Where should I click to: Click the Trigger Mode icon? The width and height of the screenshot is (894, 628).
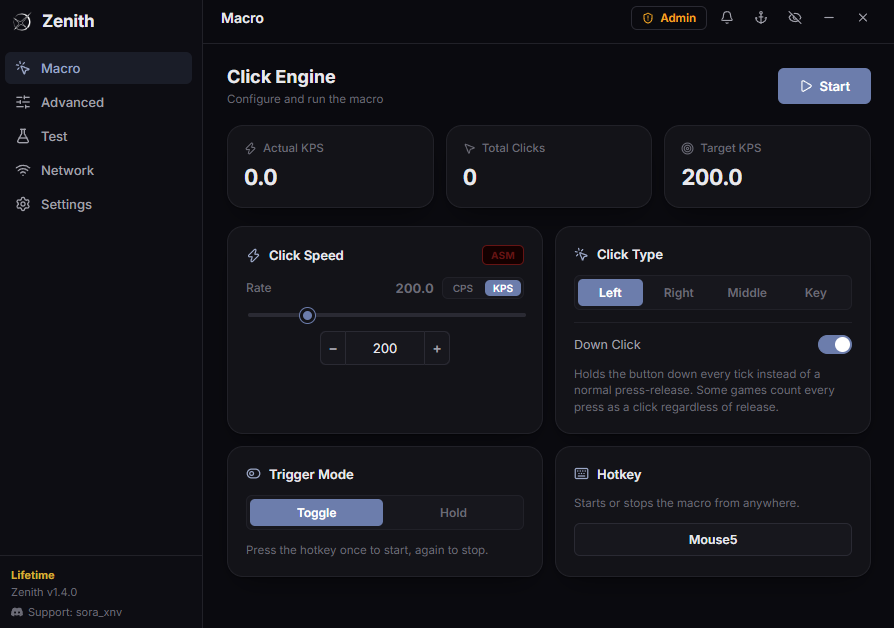254,474
